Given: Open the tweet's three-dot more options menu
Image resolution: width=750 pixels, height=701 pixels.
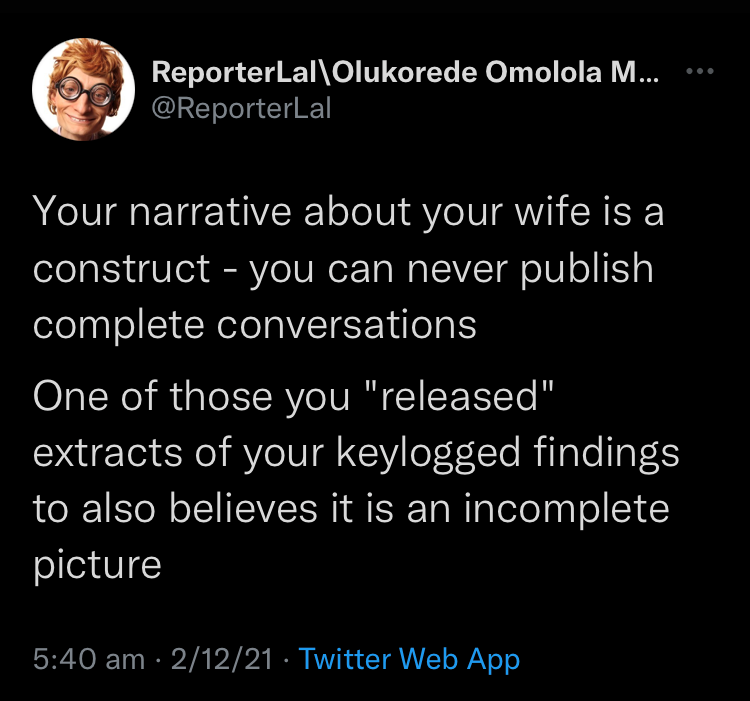Looking at the screenshot, I should click(699, 73).
